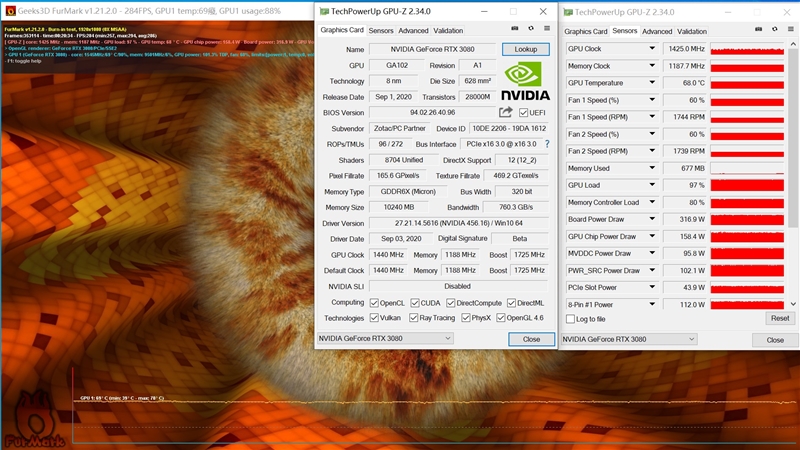Click the Bus Interface question mark icon
This screenshot has height=450, width=800.
tap(547, 144)
